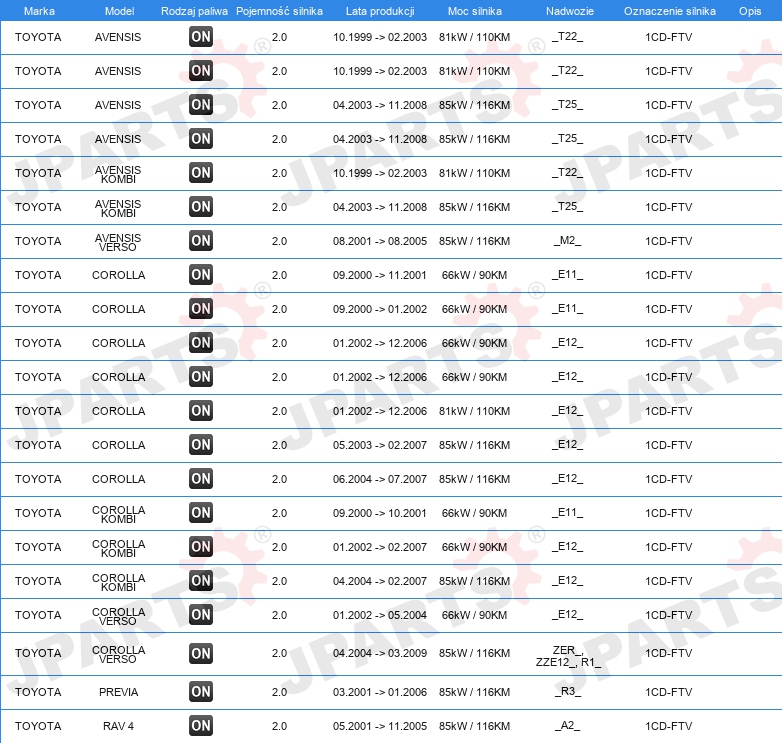The width and height of the screenshot is (782, 743).
Task: Select ON badge for Avensis Kombi _T25_ row
Action: pyautogui.click(x=201, y=207)
